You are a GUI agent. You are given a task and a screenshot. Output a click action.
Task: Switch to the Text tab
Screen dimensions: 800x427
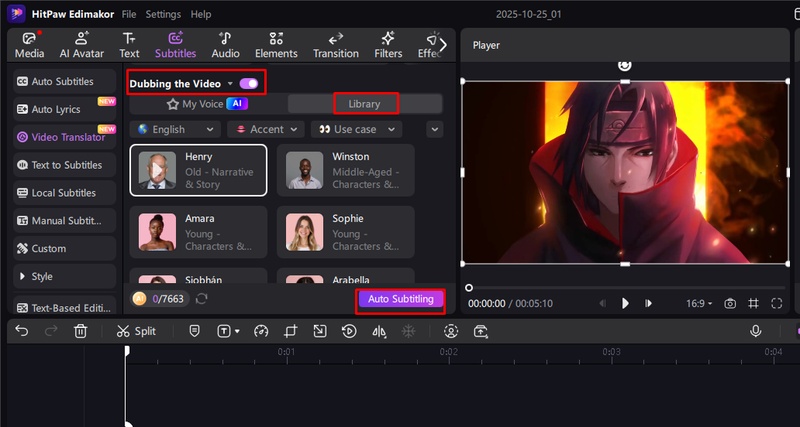(x=129, y=45)
